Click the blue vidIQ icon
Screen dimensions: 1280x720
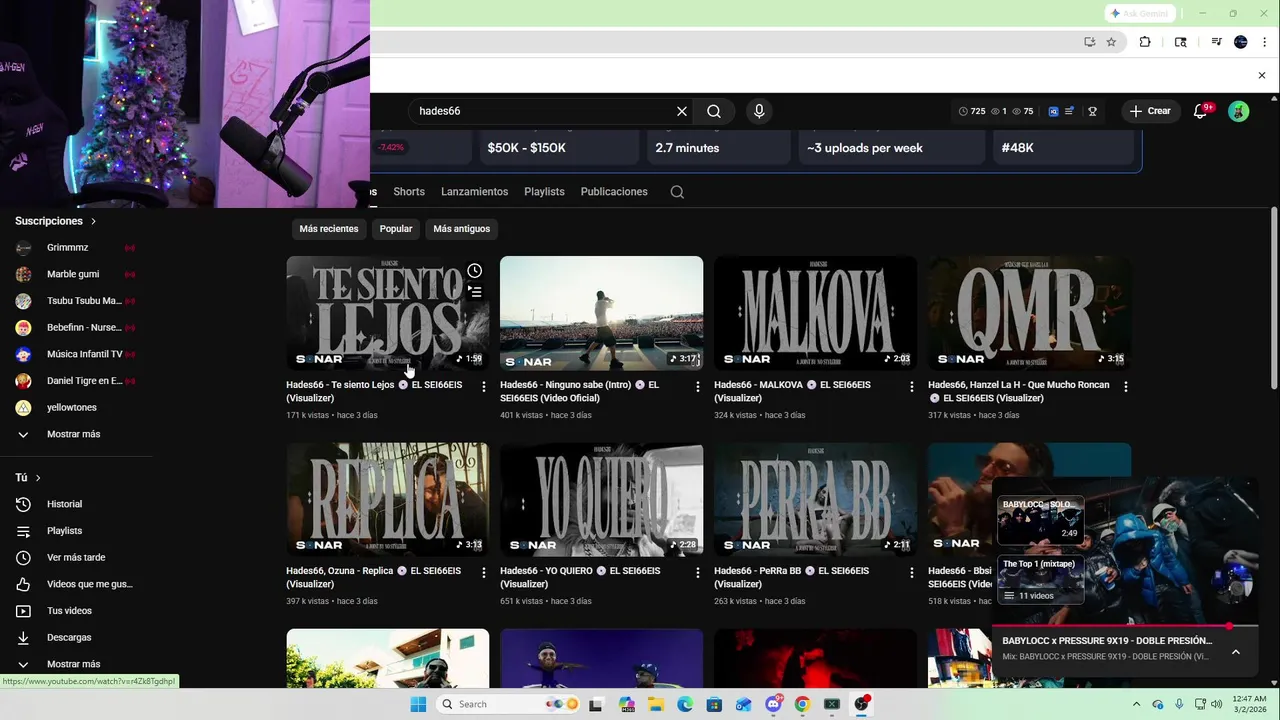pyautogui.click(x=1053, y=111)
